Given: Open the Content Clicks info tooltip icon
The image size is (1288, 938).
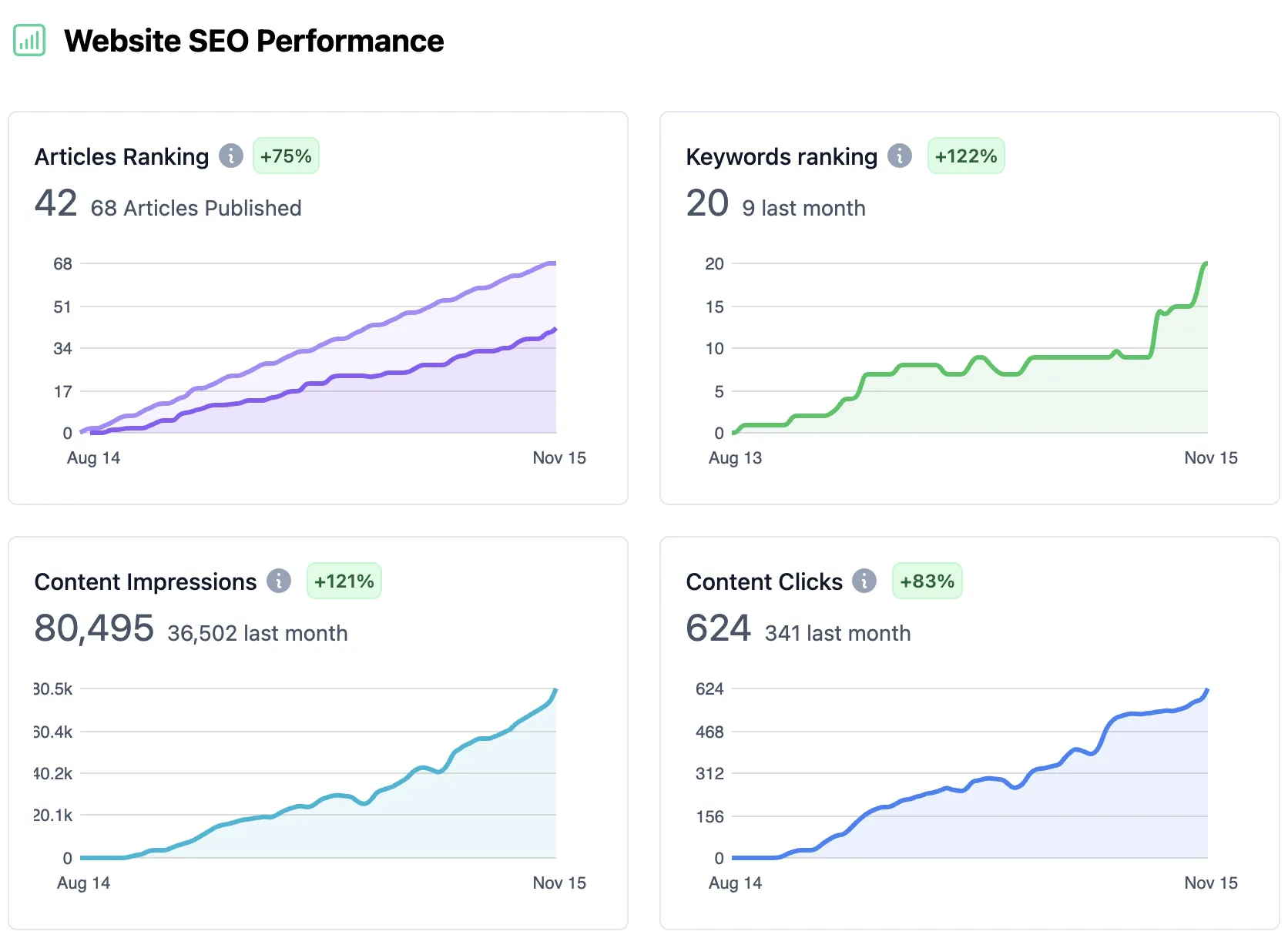Looking at the screenshot, I should click(864, 581).
